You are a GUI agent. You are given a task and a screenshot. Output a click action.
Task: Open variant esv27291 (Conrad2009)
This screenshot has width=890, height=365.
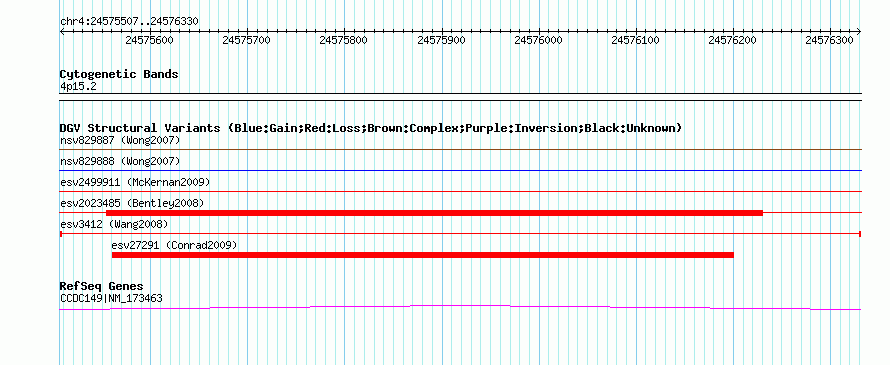pyautogui.click(x=174, y=245)
